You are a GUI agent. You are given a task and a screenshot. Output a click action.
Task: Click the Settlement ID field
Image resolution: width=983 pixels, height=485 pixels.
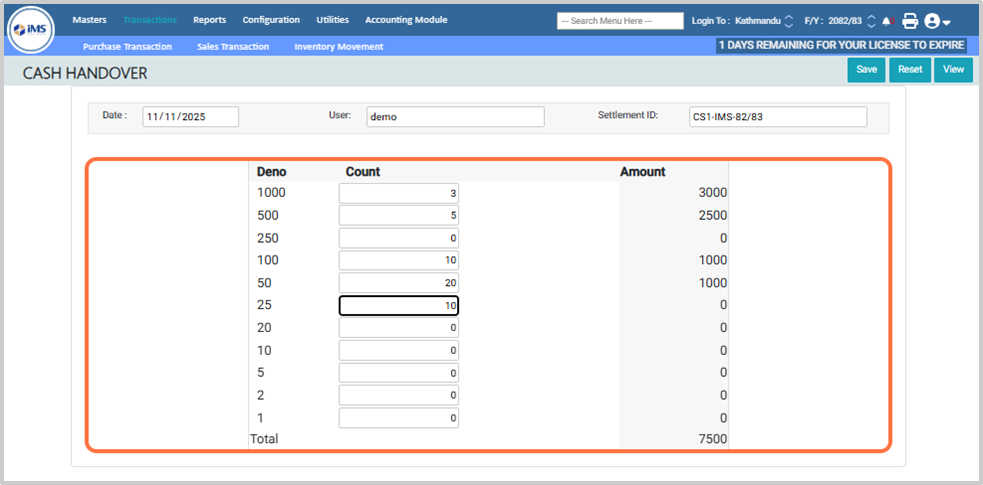click(777, 117)
